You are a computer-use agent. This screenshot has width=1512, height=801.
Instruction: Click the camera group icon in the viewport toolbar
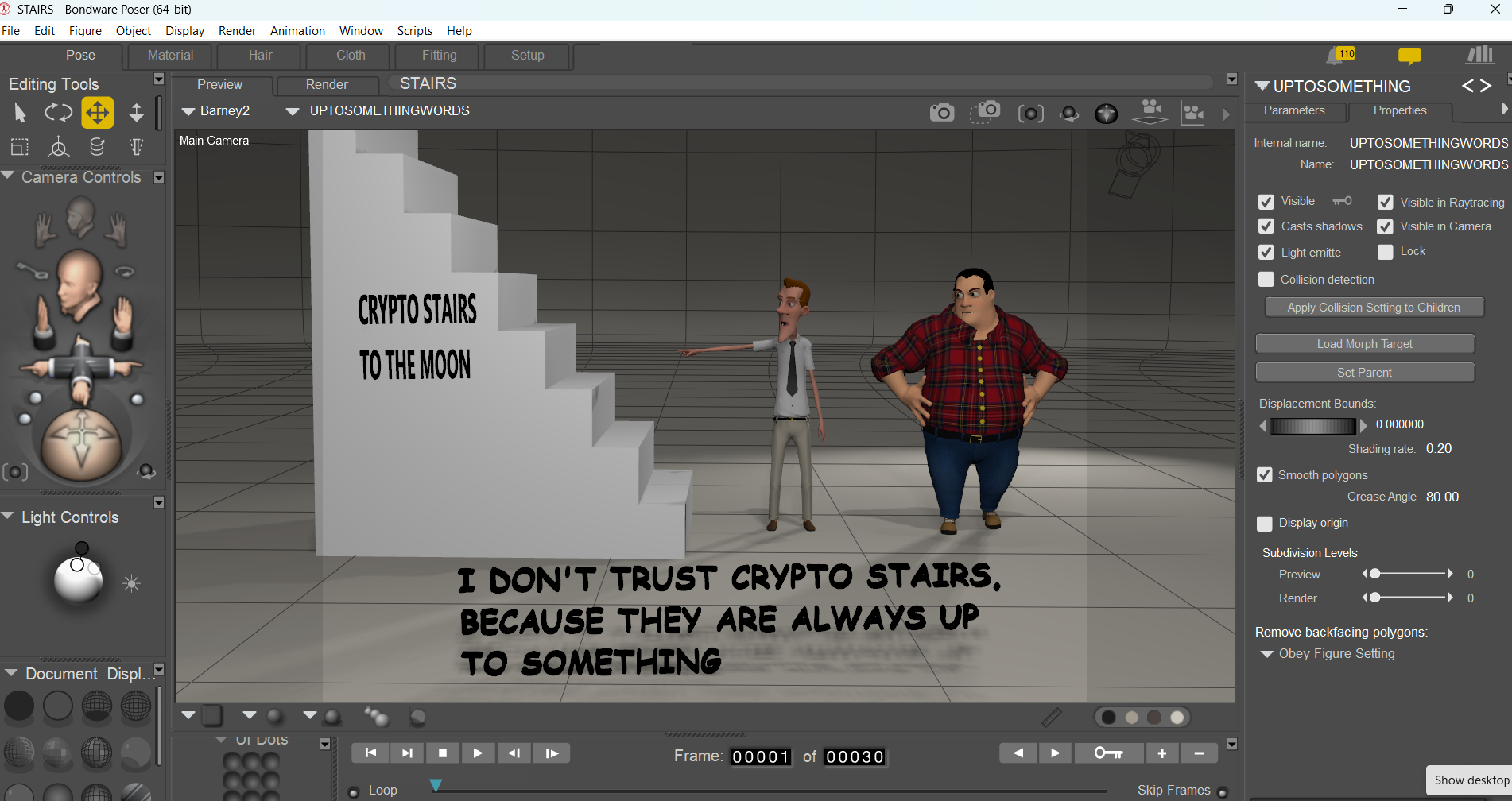click(x=1192, y=113)
